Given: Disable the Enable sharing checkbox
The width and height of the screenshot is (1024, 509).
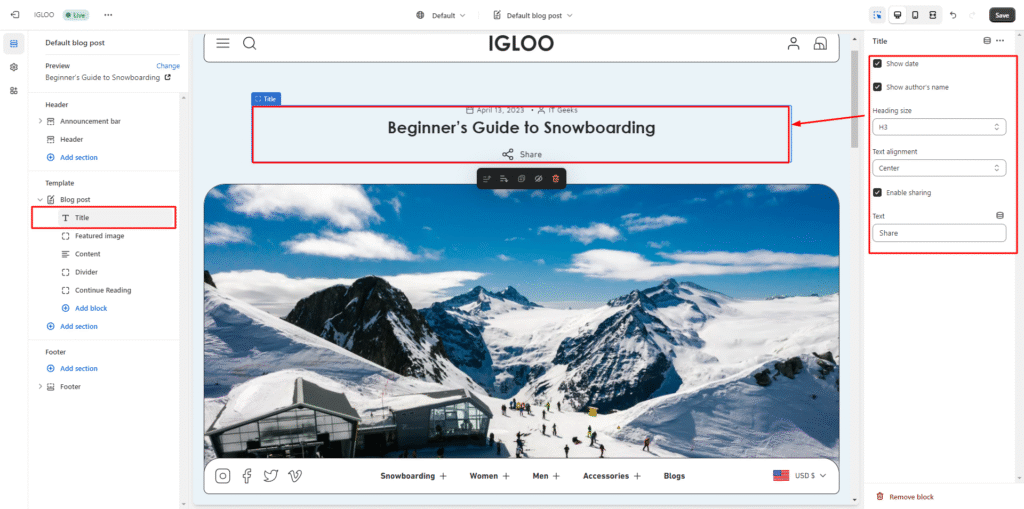Looking at the screenshot, I should (x=877, y=192).
